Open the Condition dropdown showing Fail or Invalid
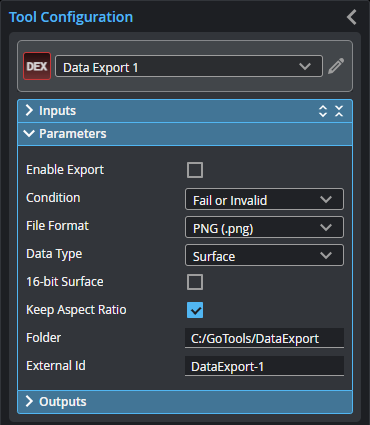Image resolution: width=370 pixels, height=425 pixels. [x=264, y=199]
